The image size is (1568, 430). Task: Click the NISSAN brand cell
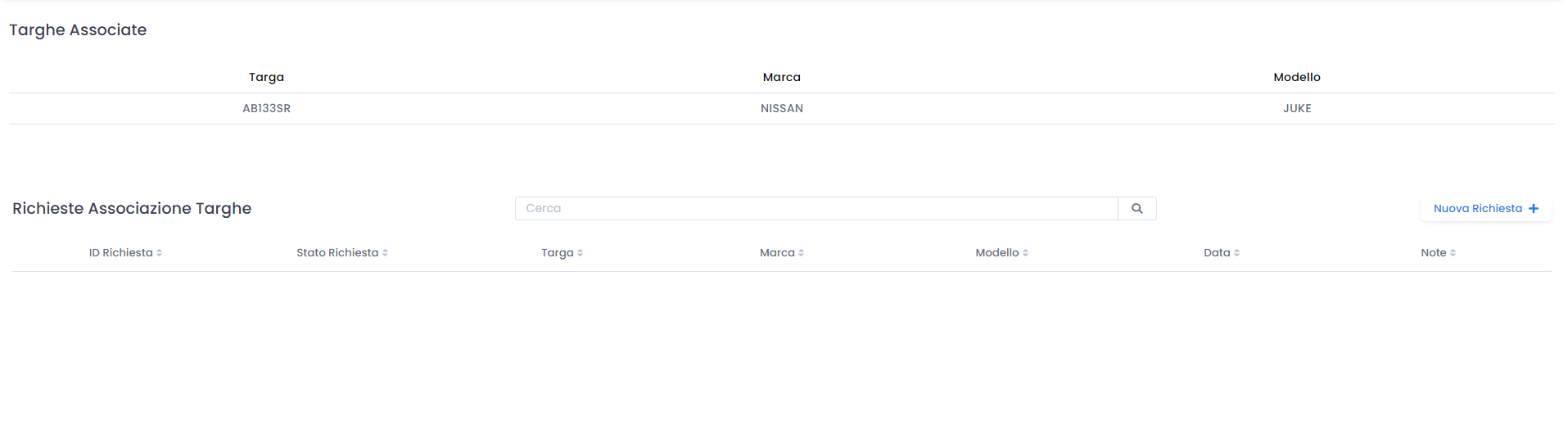(x=782, y=108)
